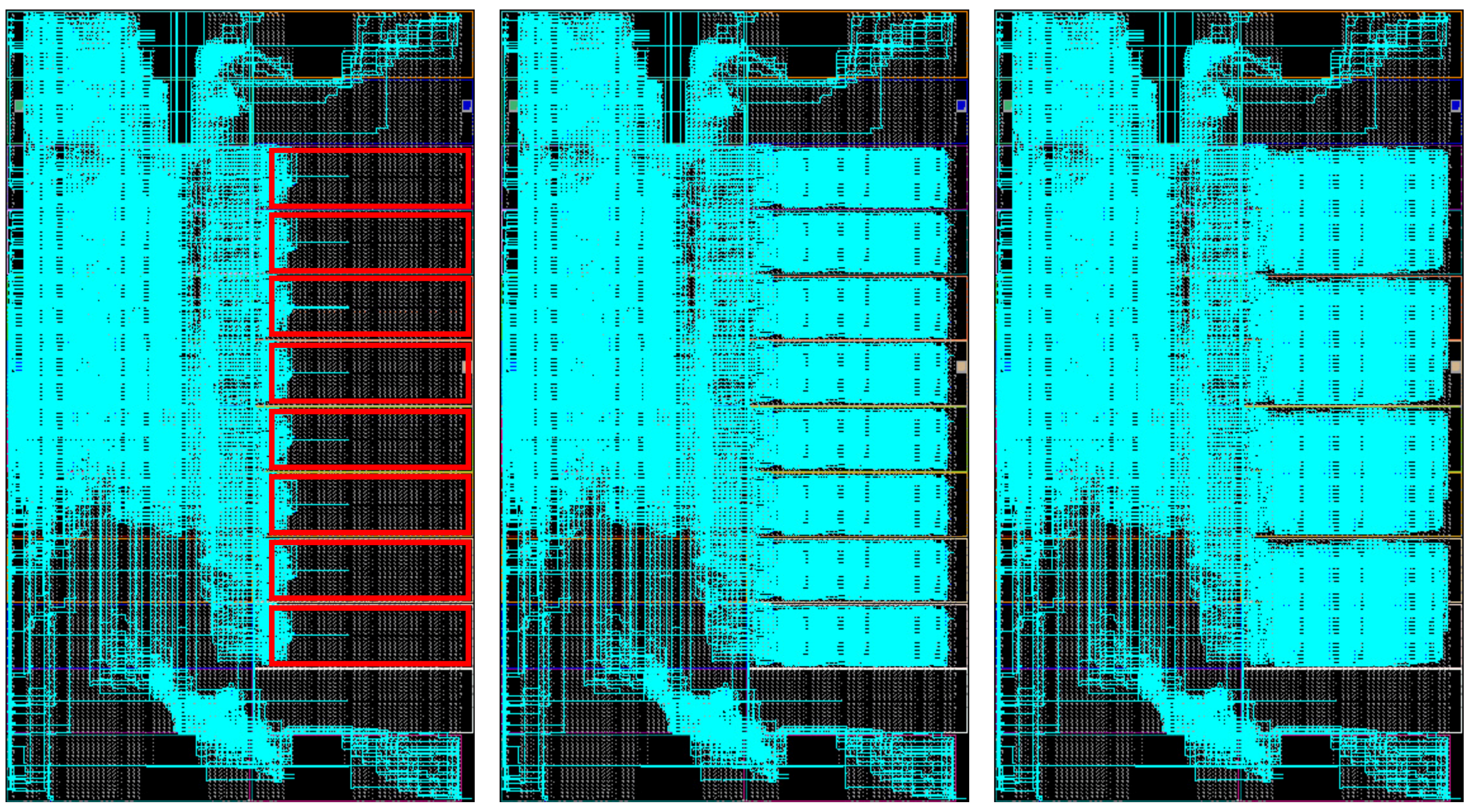Click the top cyan-filled block in middle layout

851,177
